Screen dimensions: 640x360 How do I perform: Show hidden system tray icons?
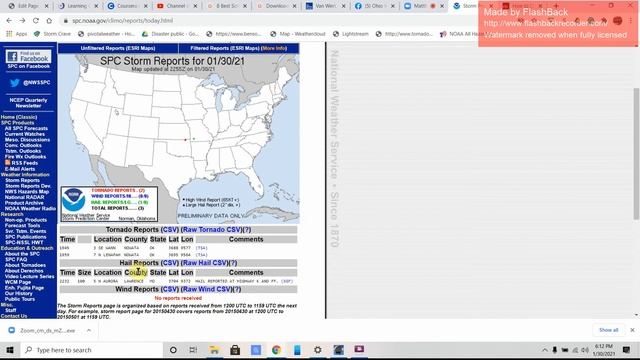pos(544,350)
